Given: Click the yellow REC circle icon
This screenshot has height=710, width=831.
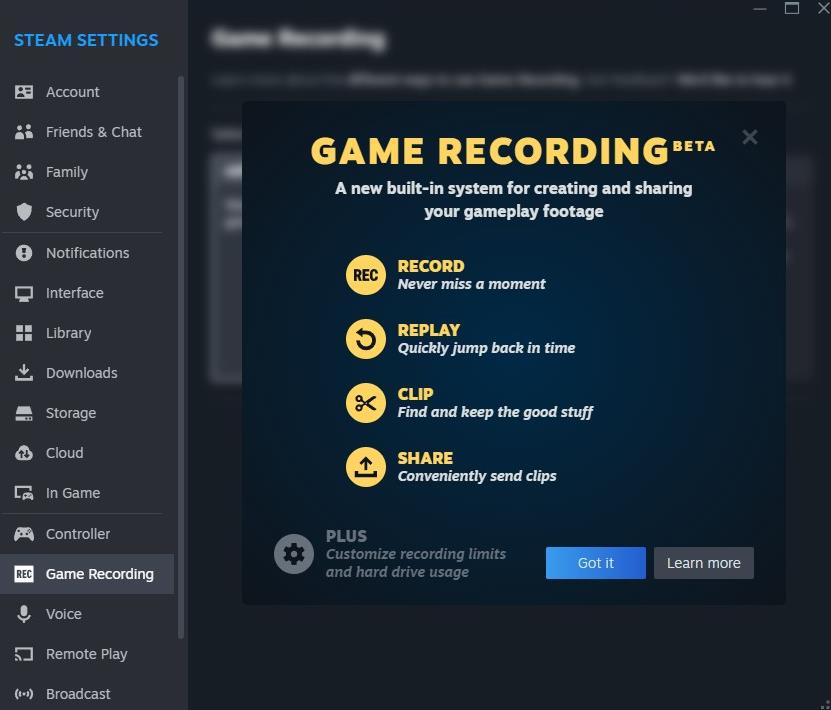Looking at the screenshot, I should point(366,276).
